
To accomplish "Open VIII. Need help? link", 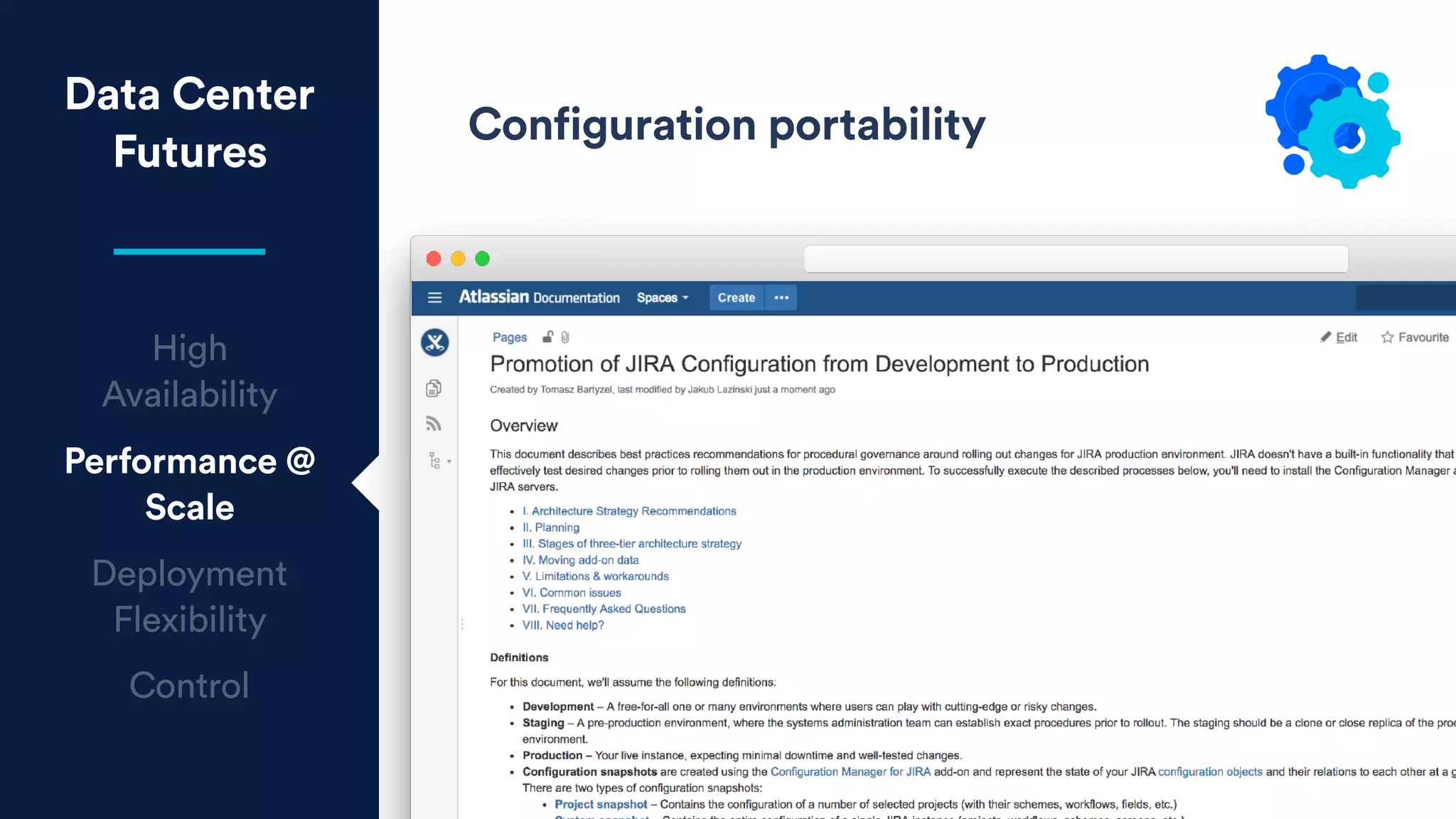I will 563,626.
